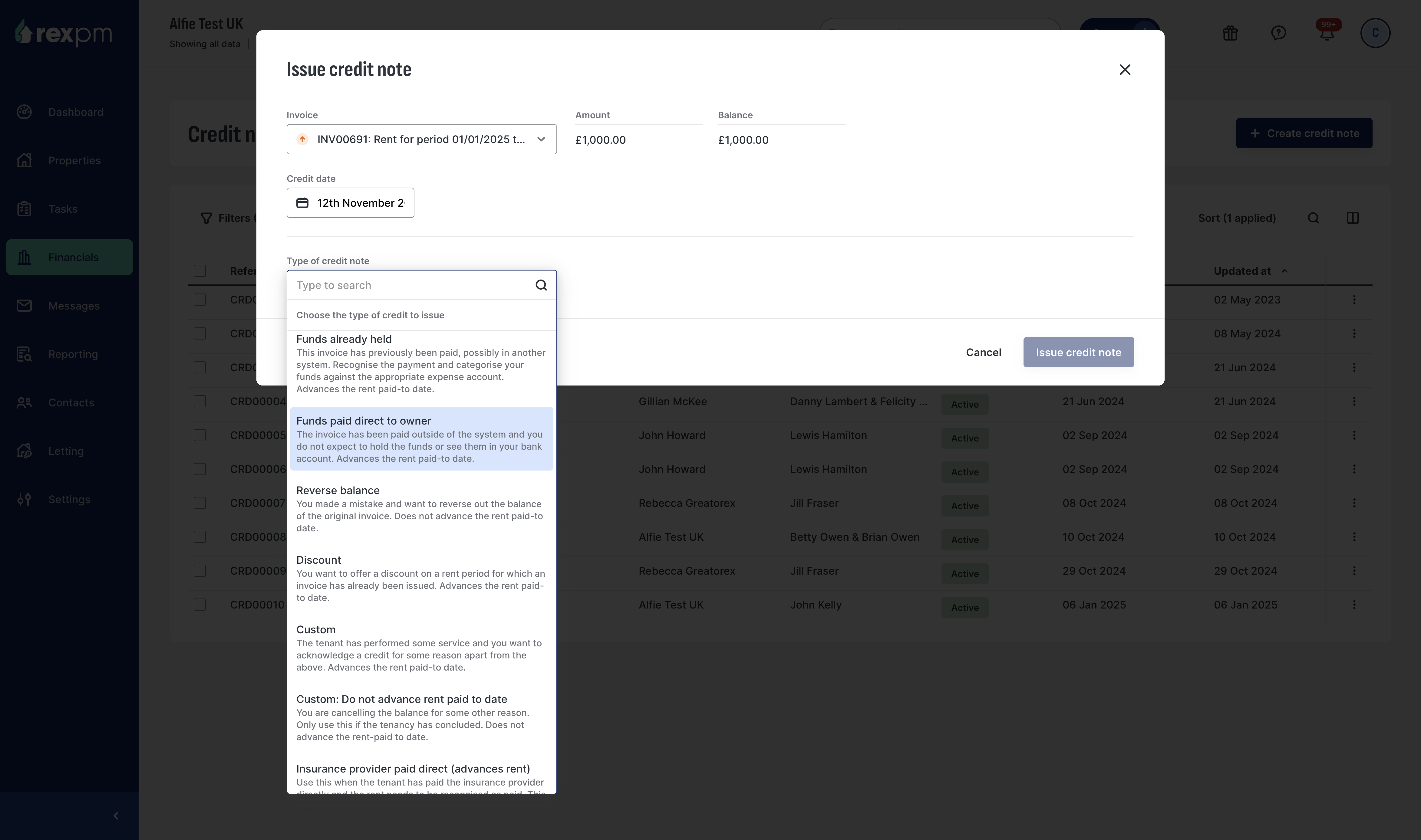Click the calendar icon in Credit date
The width and height of the screenshot is (1421, 840).
[302, 203]
